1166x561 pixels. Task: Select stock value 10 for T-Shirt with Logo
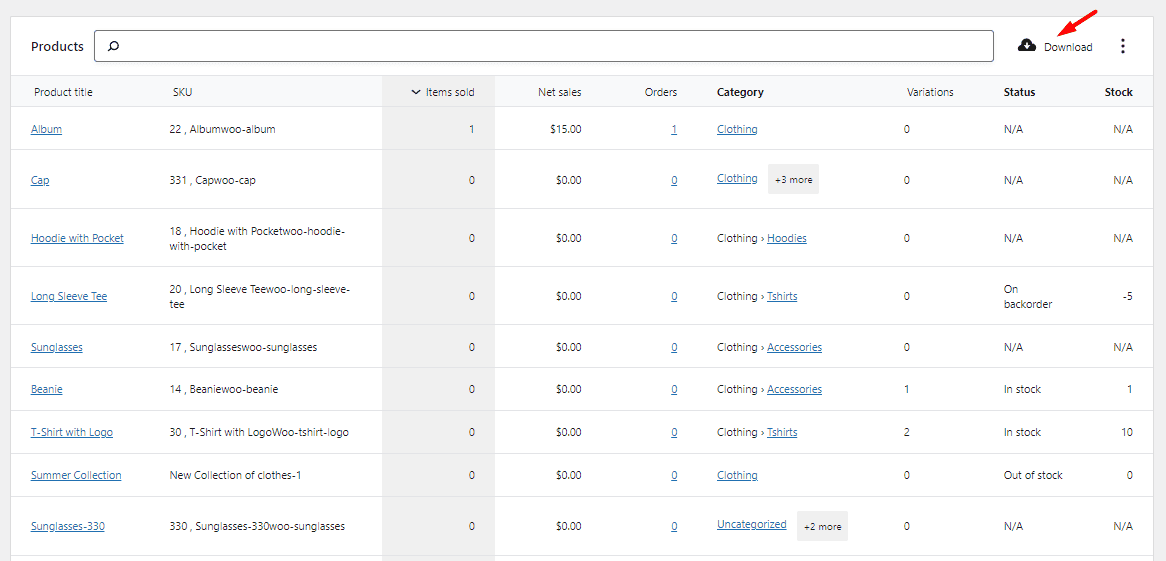point(1127,432)
